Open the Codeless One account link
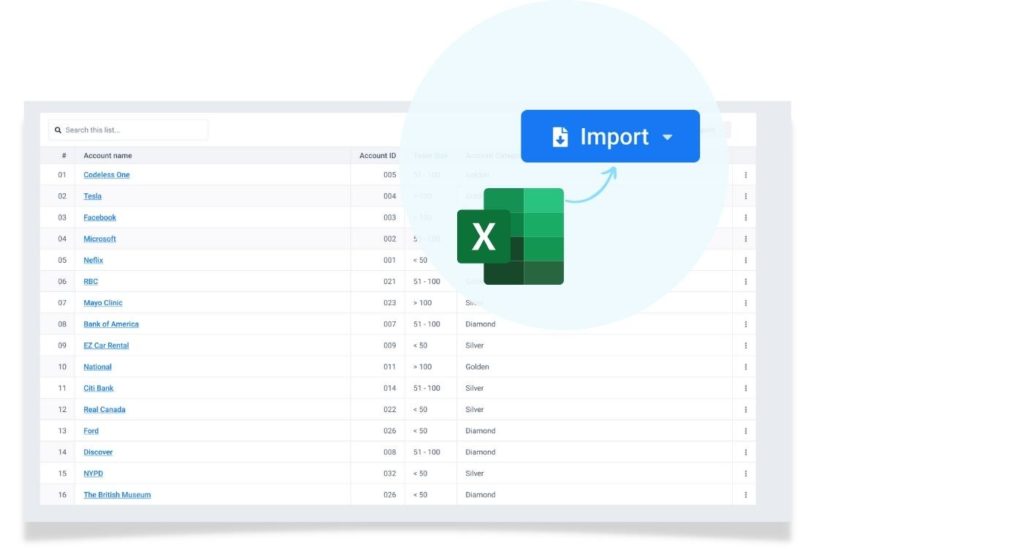The image size is (1024, 549). [x=106, y=175]
